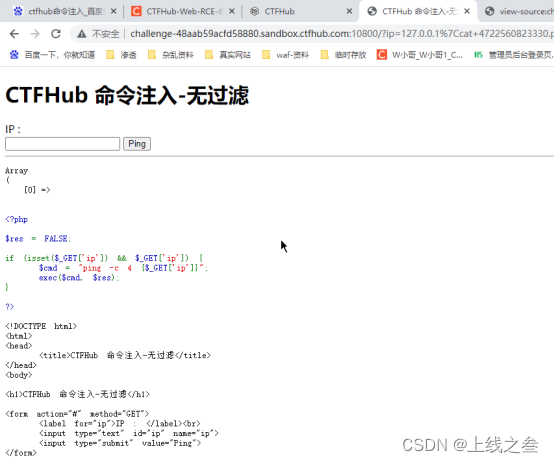Close the active CTFHub 命令注入 tab

[467, 11]
